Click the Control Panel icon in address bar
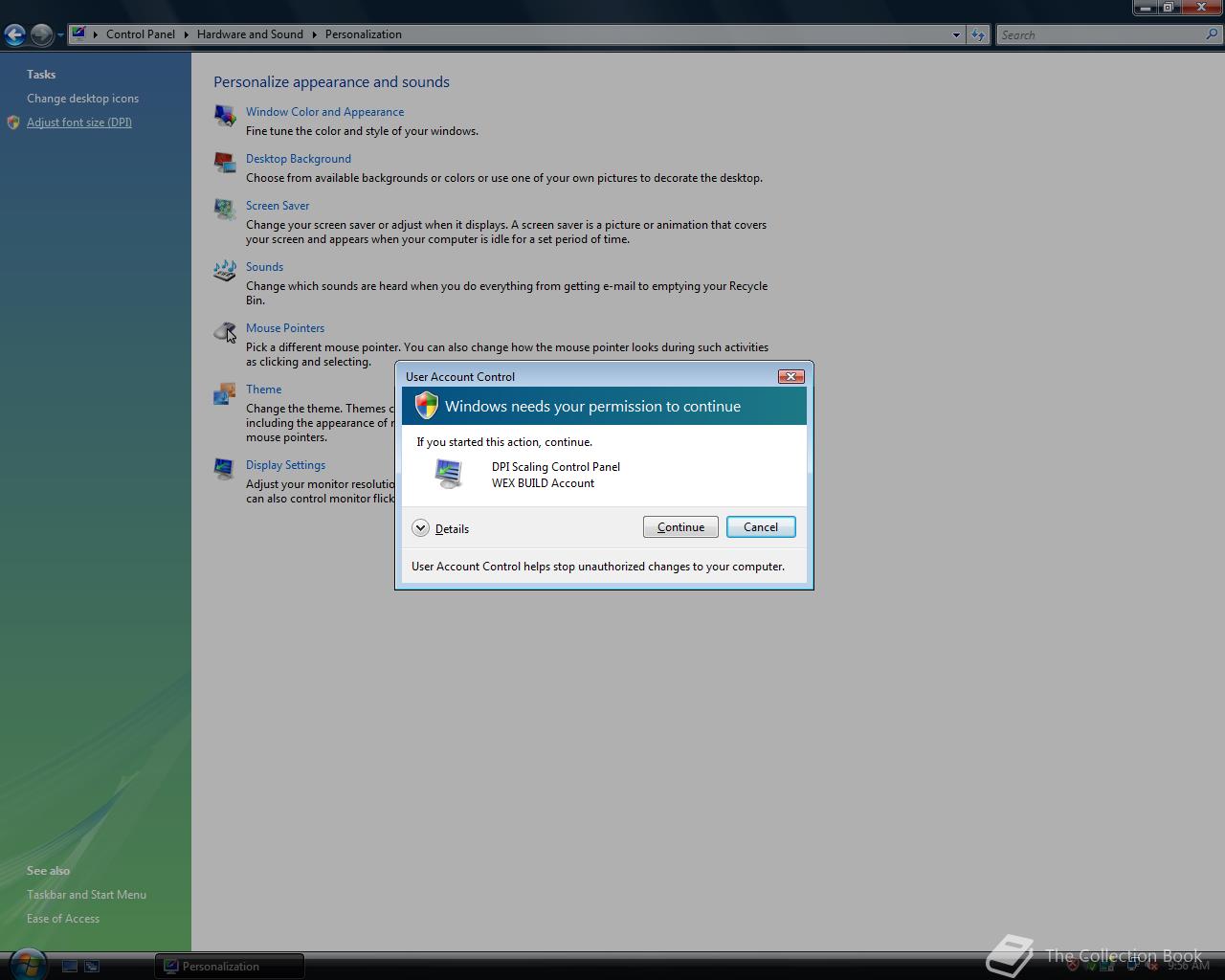1225x980 pixels. pos(79,33)
